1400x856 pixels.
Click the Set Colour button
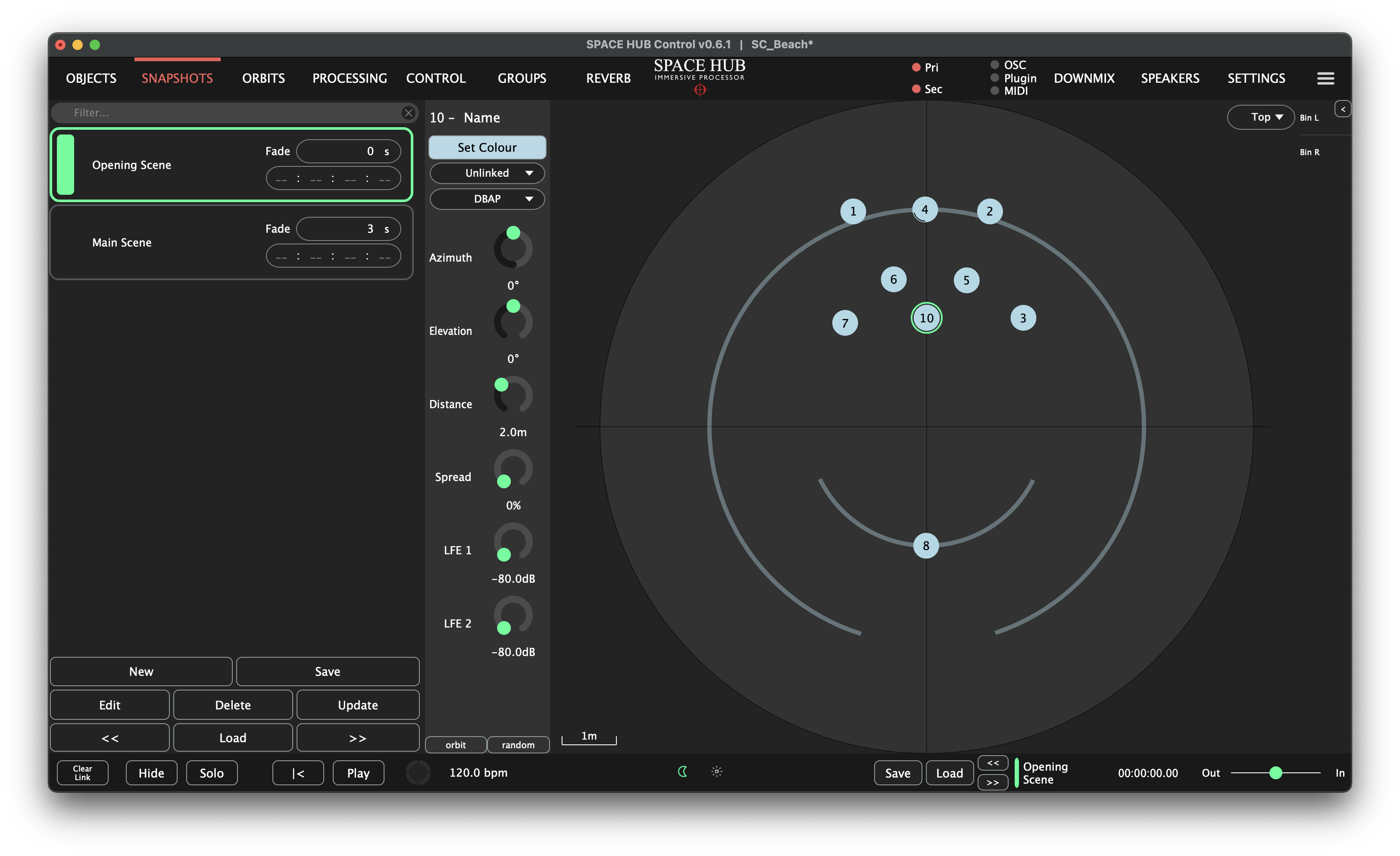[487, 148]
